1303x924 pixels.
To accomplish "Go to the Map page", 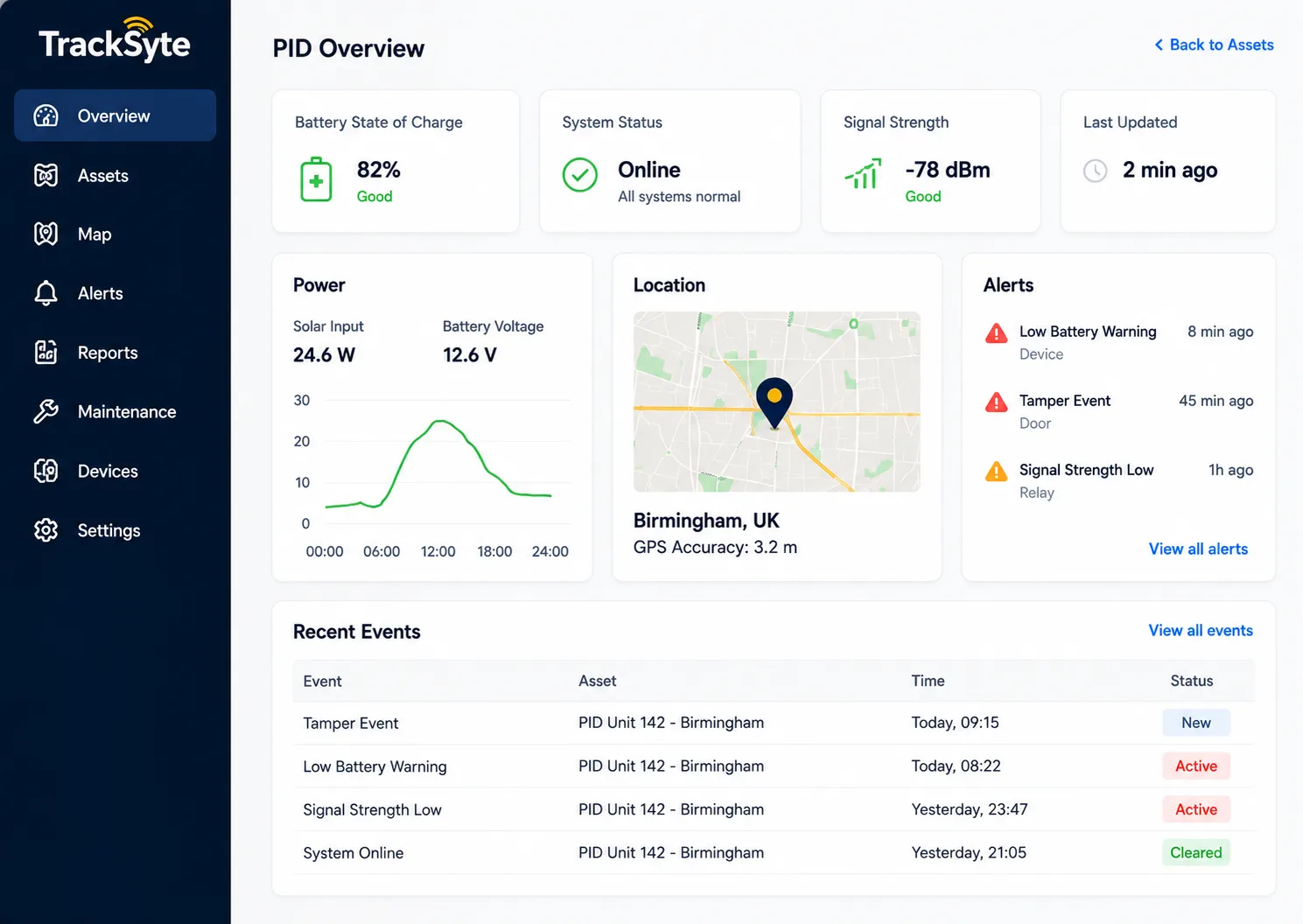I will pos(115,234).
